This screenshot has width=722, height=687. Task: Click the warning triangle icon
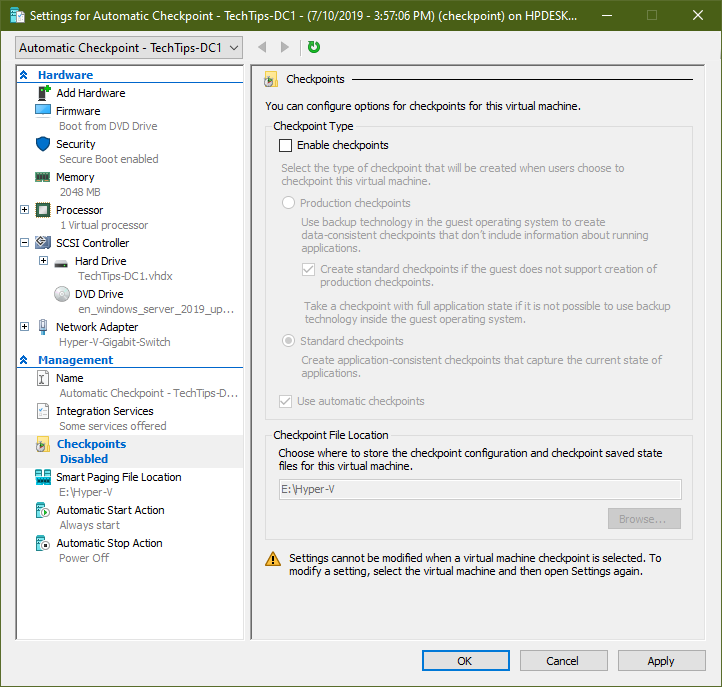point(273,559)
